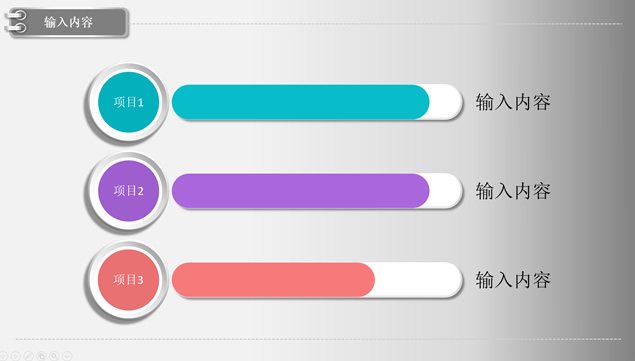635x361 pixels.
Task: Click white unfilled end of red bar
Action: click(419, 280)
